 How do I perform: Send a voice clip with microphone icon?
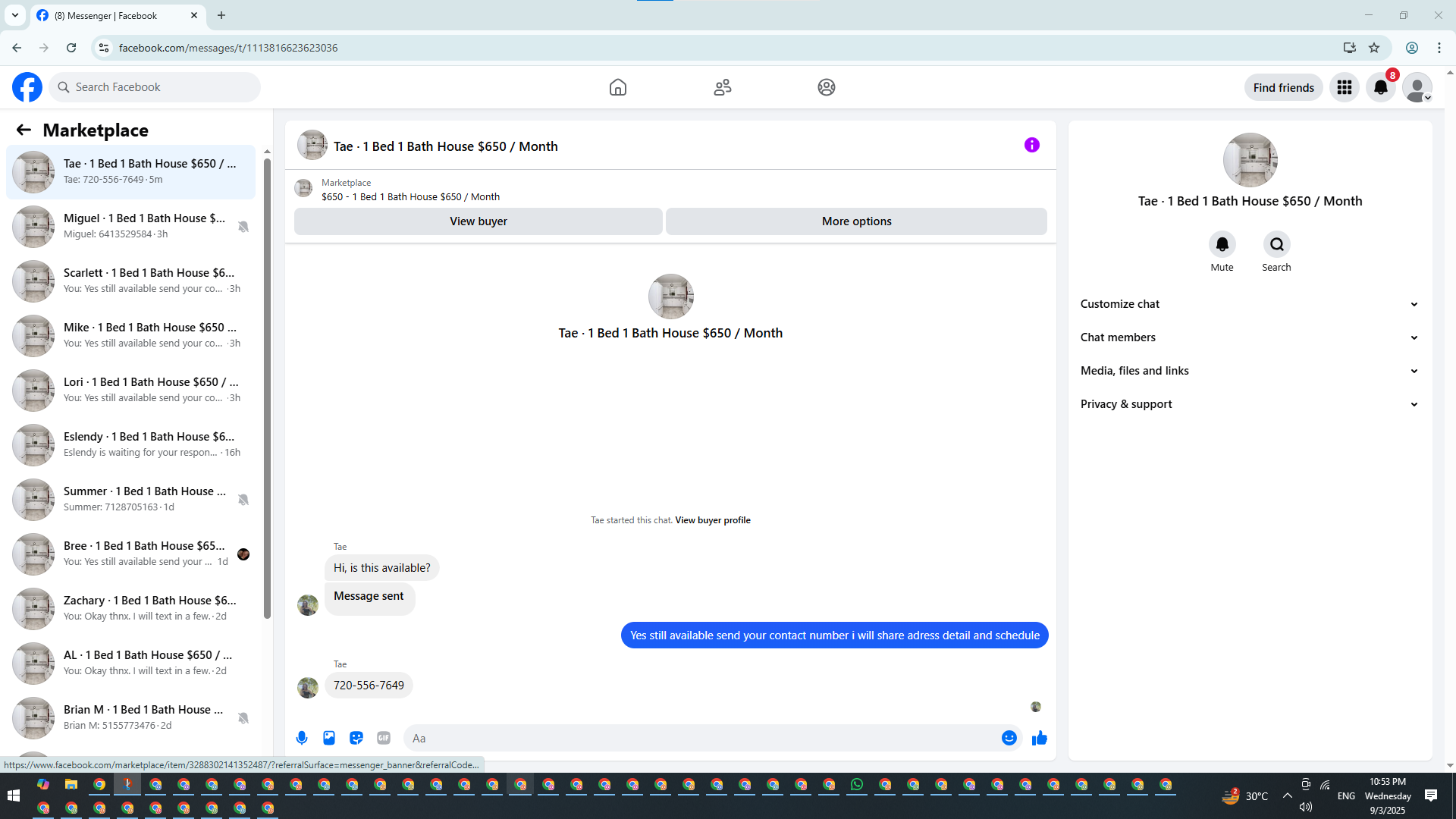point(302,738)
